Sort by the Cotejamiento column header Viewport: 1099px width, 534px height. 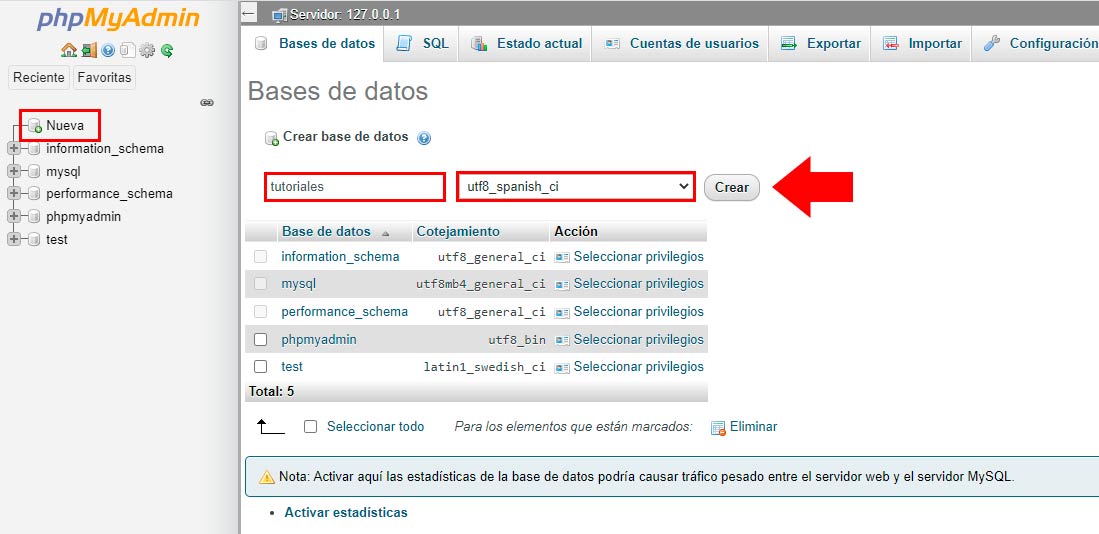pyautogui.click(x=458, y=231)
